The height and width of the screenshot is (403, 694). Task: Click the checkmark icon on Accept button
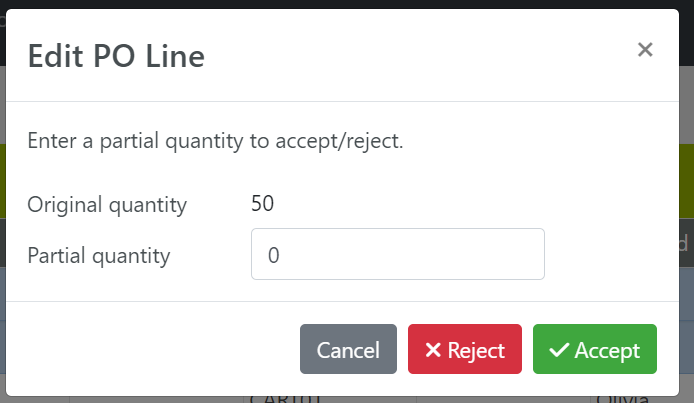coord(559,350)
